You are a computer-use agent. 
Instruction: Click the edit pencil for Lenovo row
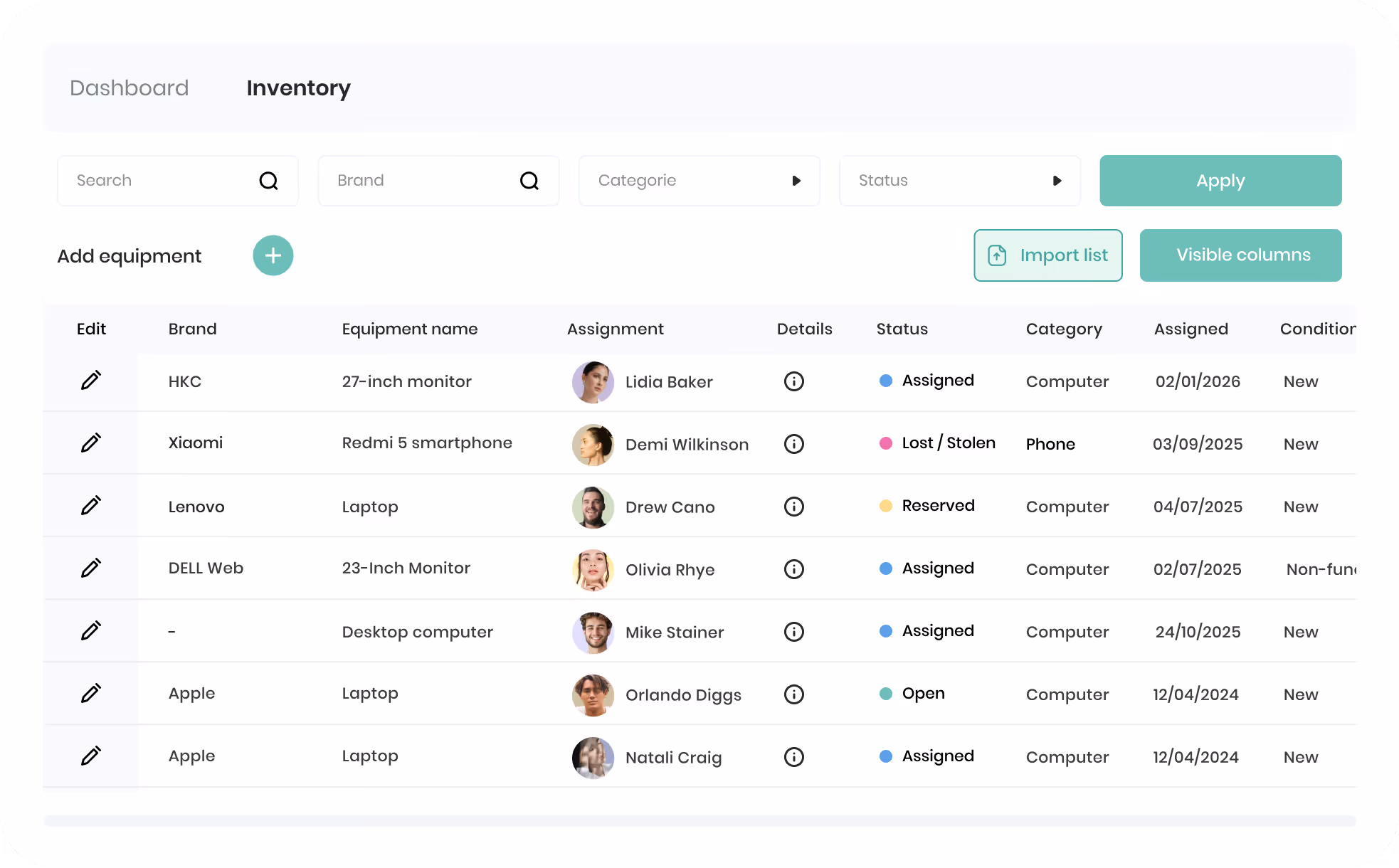(90, 506)
